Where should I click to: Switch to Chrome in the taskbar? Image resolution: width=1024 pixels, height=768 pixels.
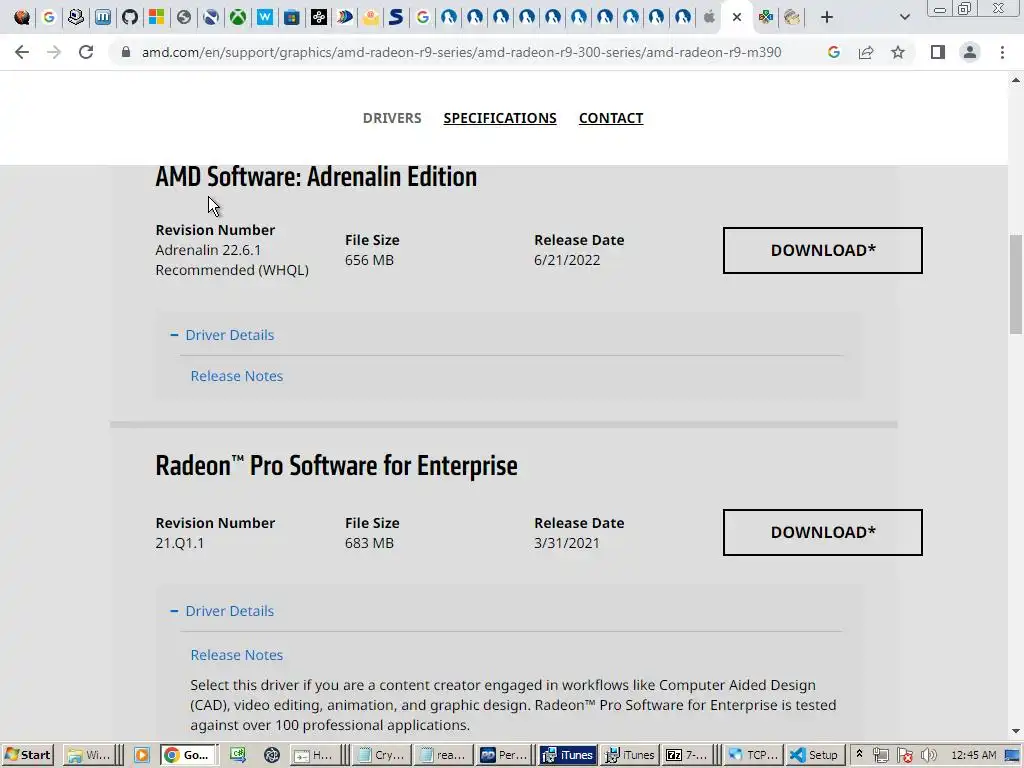(x=188, y=755)
